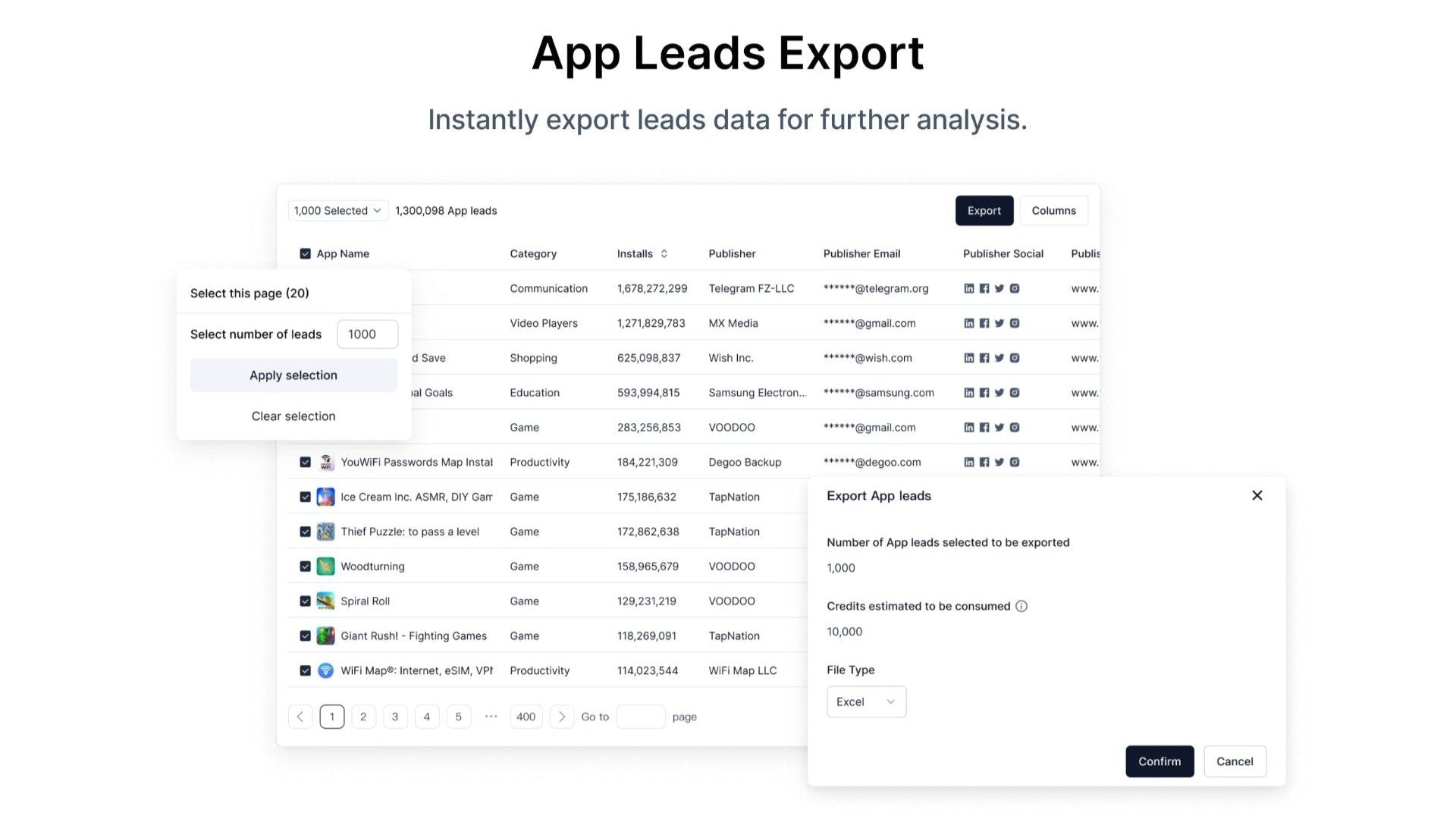This screenshot has width=1456, height=819.
Task: Click the Confirm export button
Action: (x=1159, y=761)
